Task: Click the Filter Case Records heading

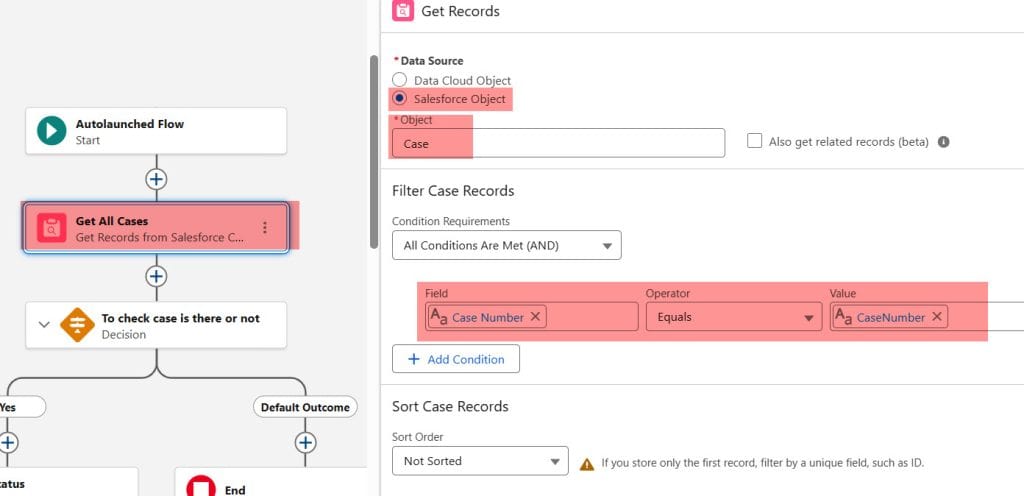Action: pyautogui.click(x=453, y=191)
